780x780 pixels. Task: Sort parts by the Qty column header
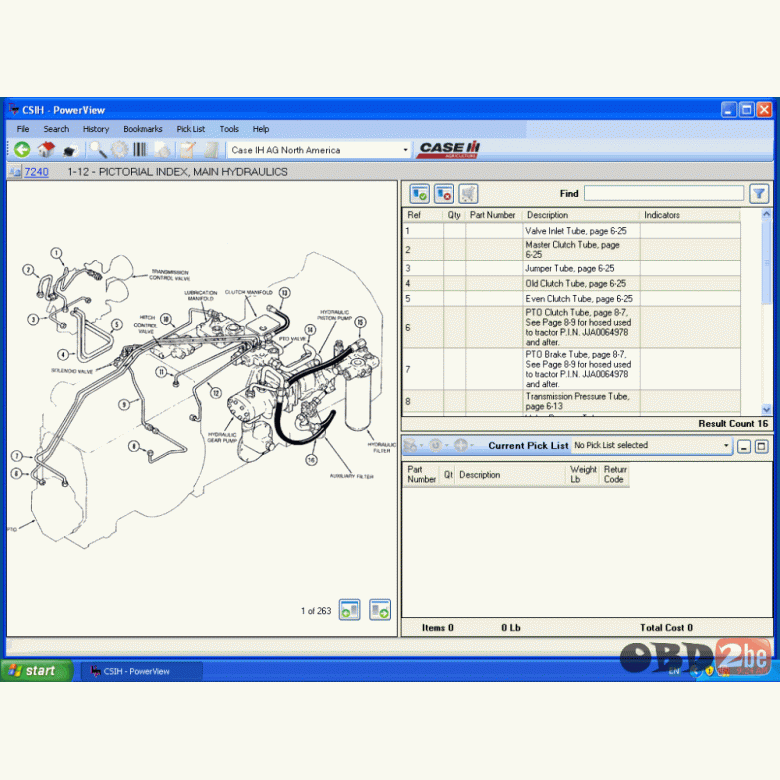pos(454,215)
